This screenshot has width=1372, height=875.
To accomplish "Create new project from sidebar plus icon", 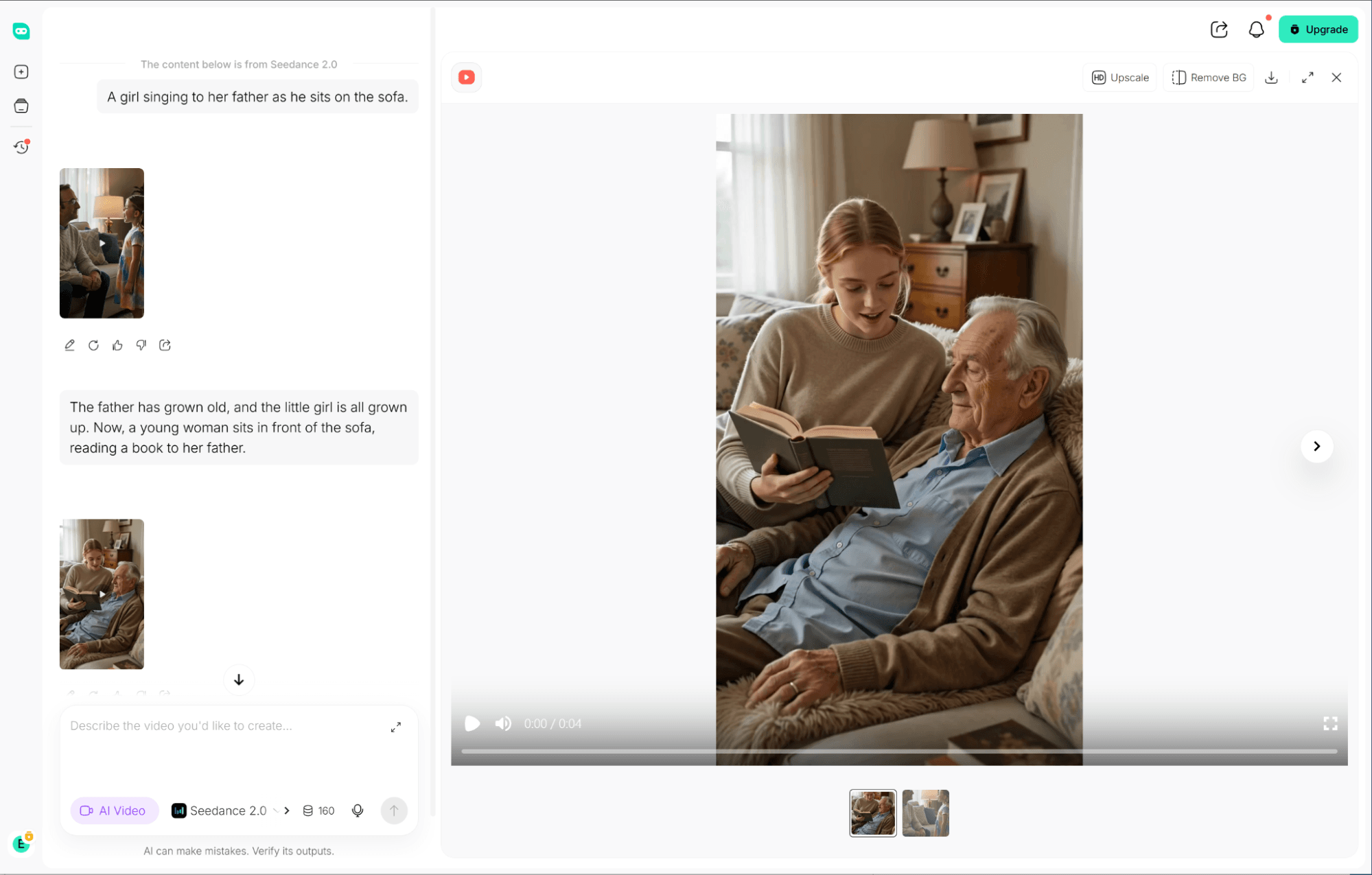I will tap(21, 72).
